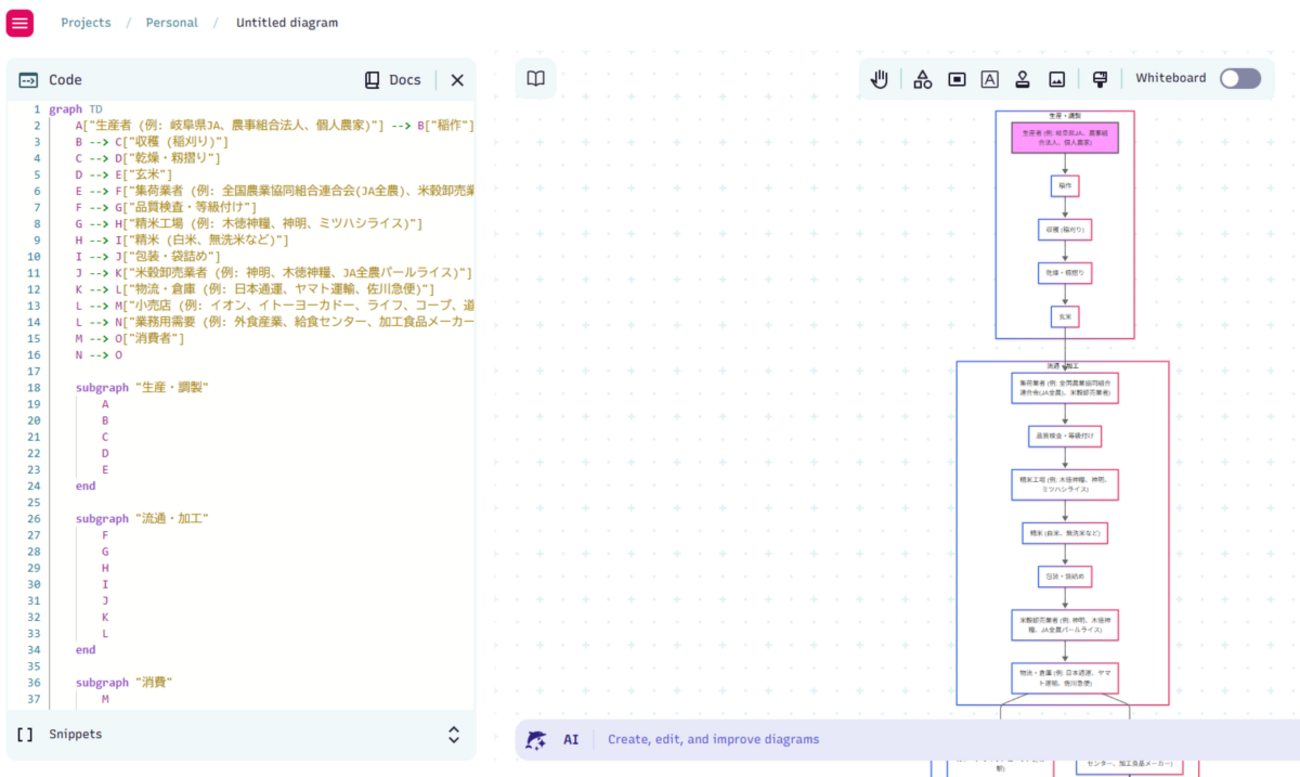
Task: Enable Whiteboard mode toggle
Action: [x=1240, y=77]
